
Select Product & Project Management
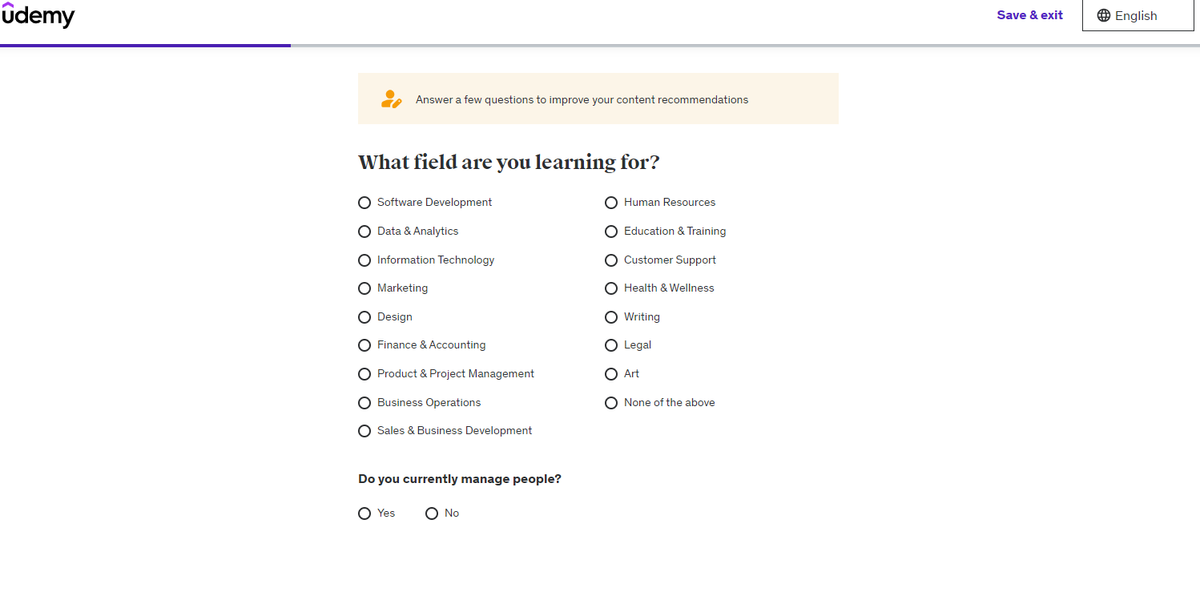(365, 374)
